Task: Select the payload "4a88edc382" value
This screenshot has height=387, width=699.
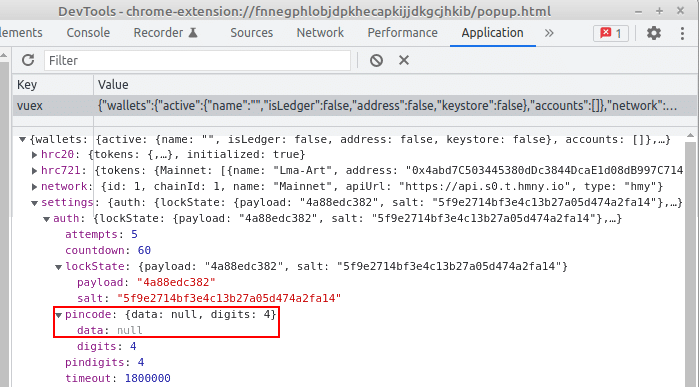Action: coord(176,283)
